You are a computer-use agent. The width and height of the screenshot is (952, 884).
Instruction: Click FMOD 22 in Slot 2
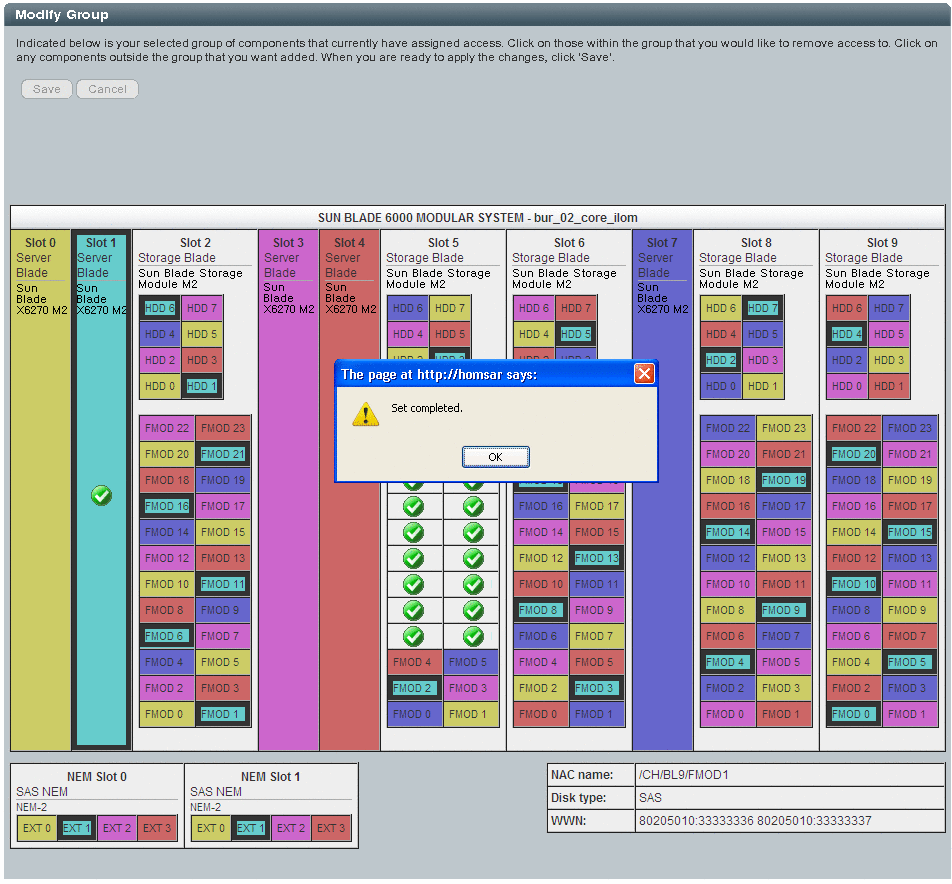pos(167,428)
